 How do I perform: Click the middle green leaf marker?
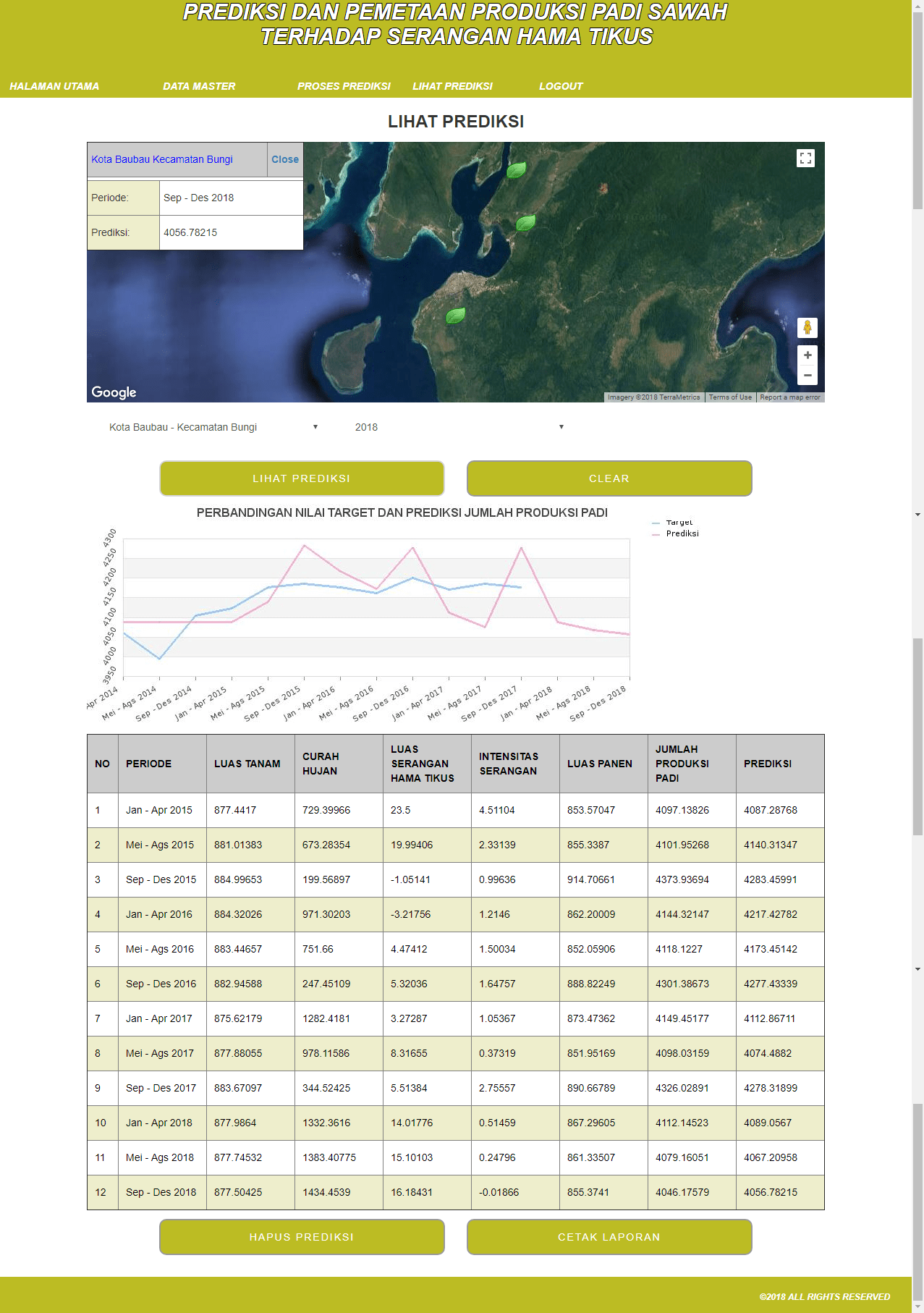(x=525, y=223)
